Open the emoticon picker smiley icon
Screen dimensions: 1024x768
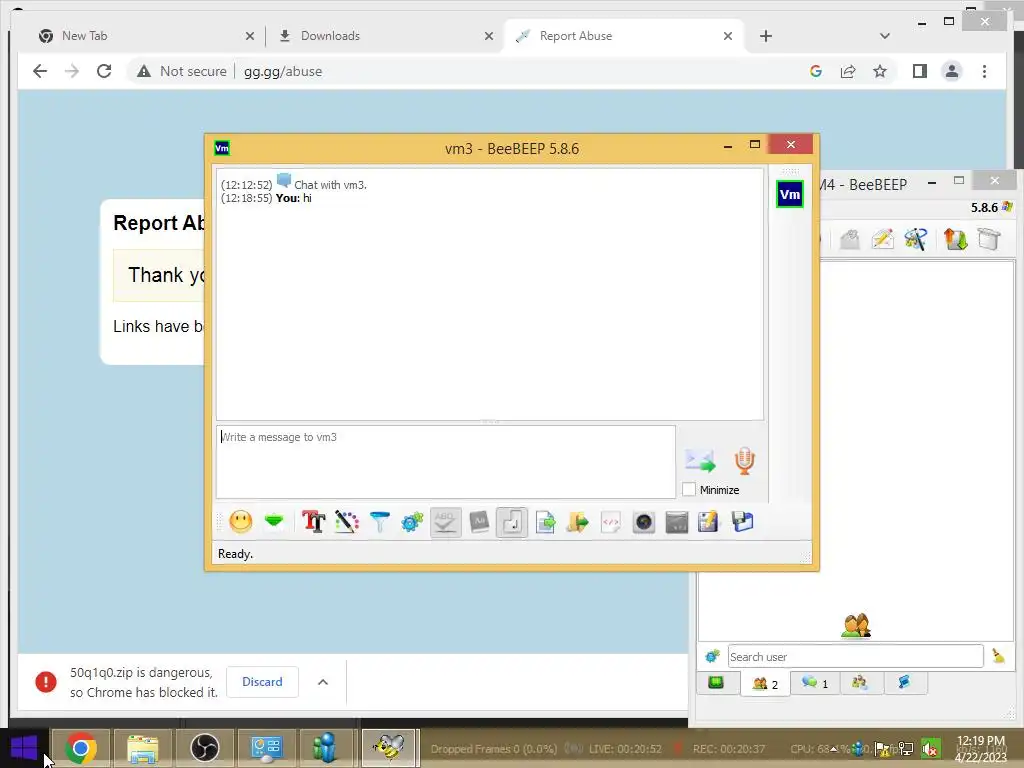(240, 521)
